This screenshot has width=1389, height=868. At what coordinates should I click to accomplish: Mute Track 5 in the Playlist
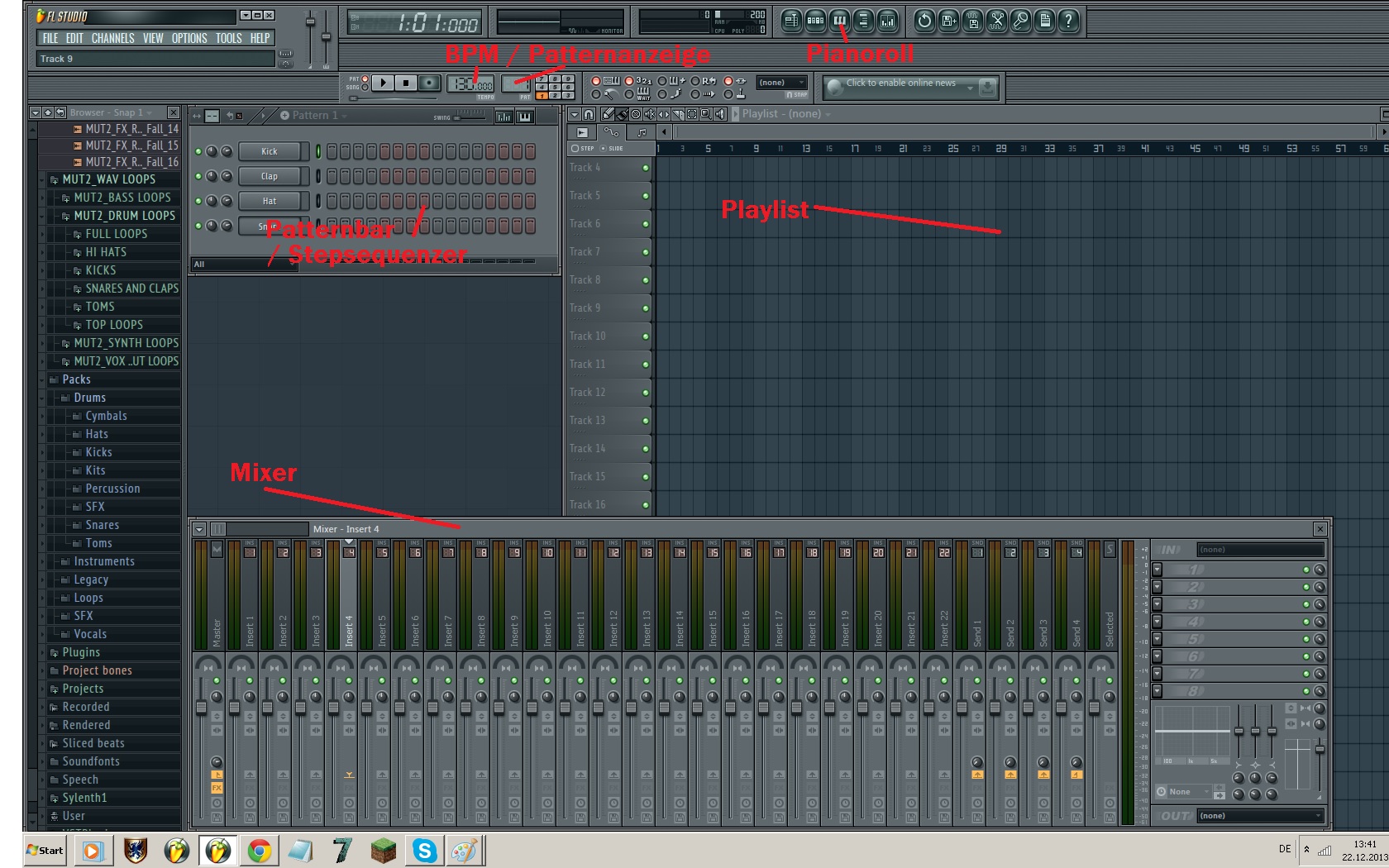(646, 196)
